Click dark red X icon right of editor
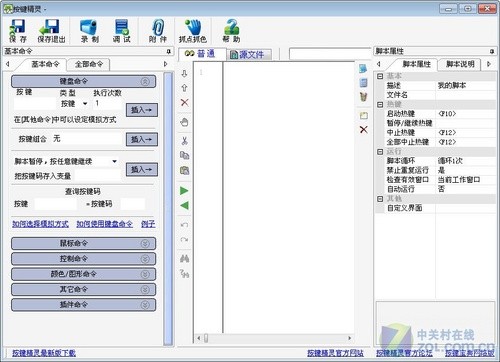This screenshot has width=500, height=362. pos(363,130)
